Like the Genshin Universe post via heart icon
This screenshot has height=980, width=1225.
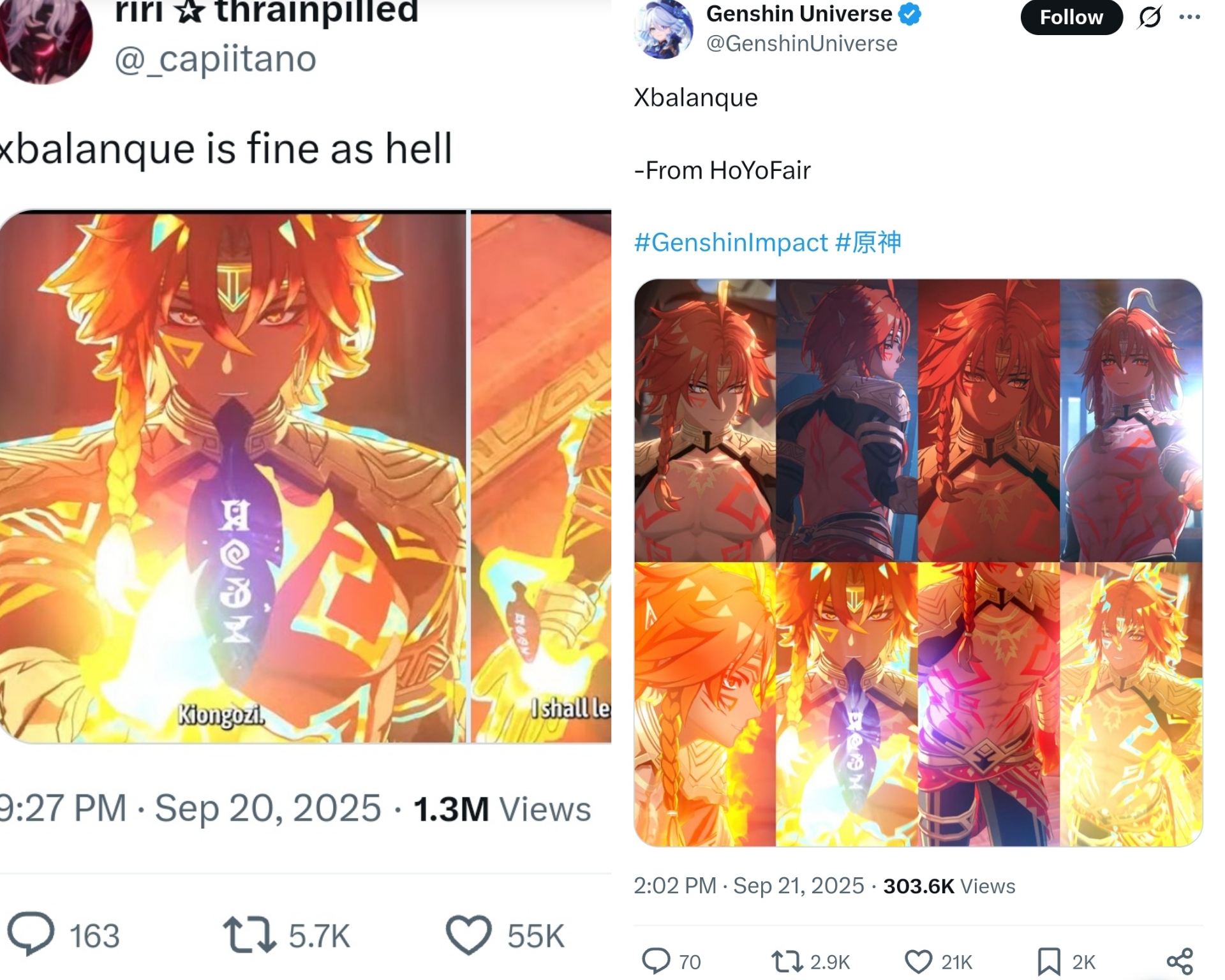tap(918, 961)
